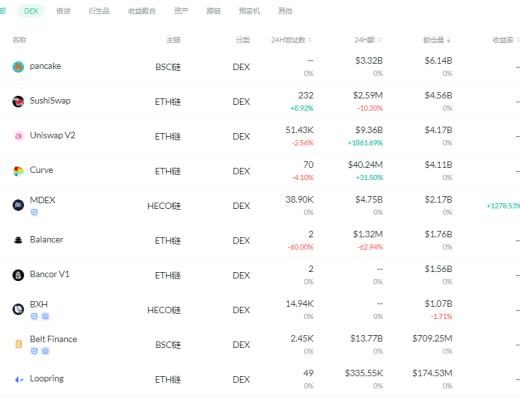The width and height of the screenshot is (520, 400).
Task: Click the BXH logo icon
Action: pos(18,310)
